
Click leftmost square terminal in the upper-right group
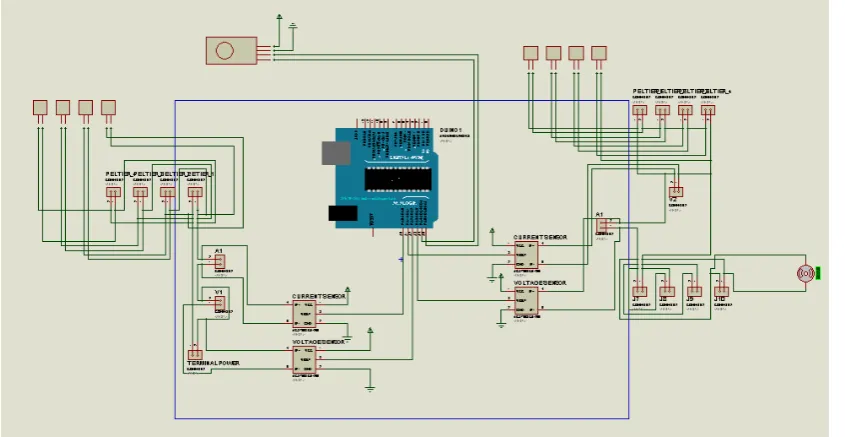(x=531, y=53)
